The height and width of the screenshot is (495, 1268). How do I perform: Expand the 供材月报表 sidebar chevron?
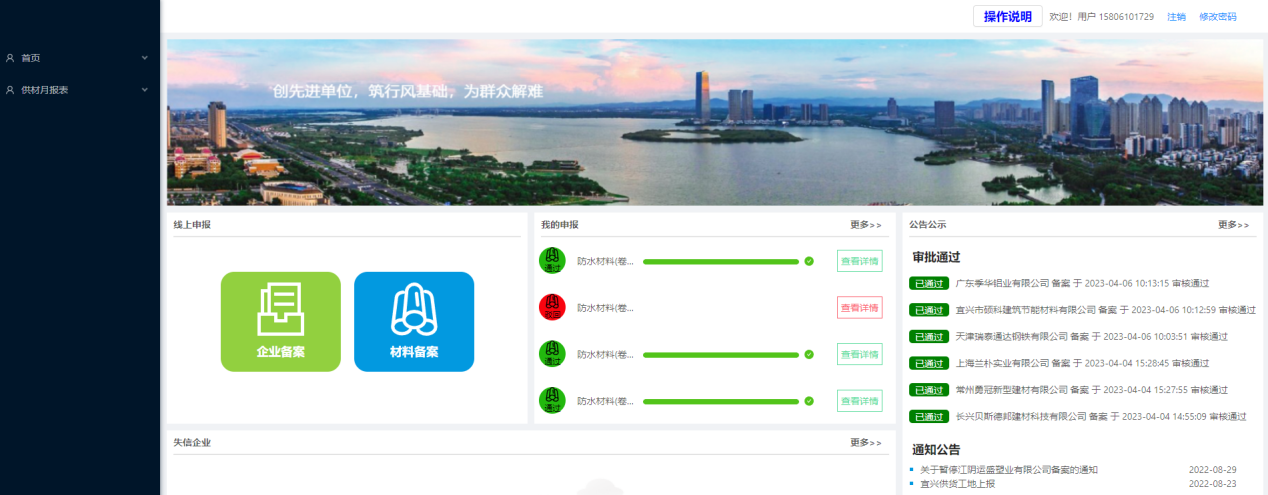(x=144, y=90)
